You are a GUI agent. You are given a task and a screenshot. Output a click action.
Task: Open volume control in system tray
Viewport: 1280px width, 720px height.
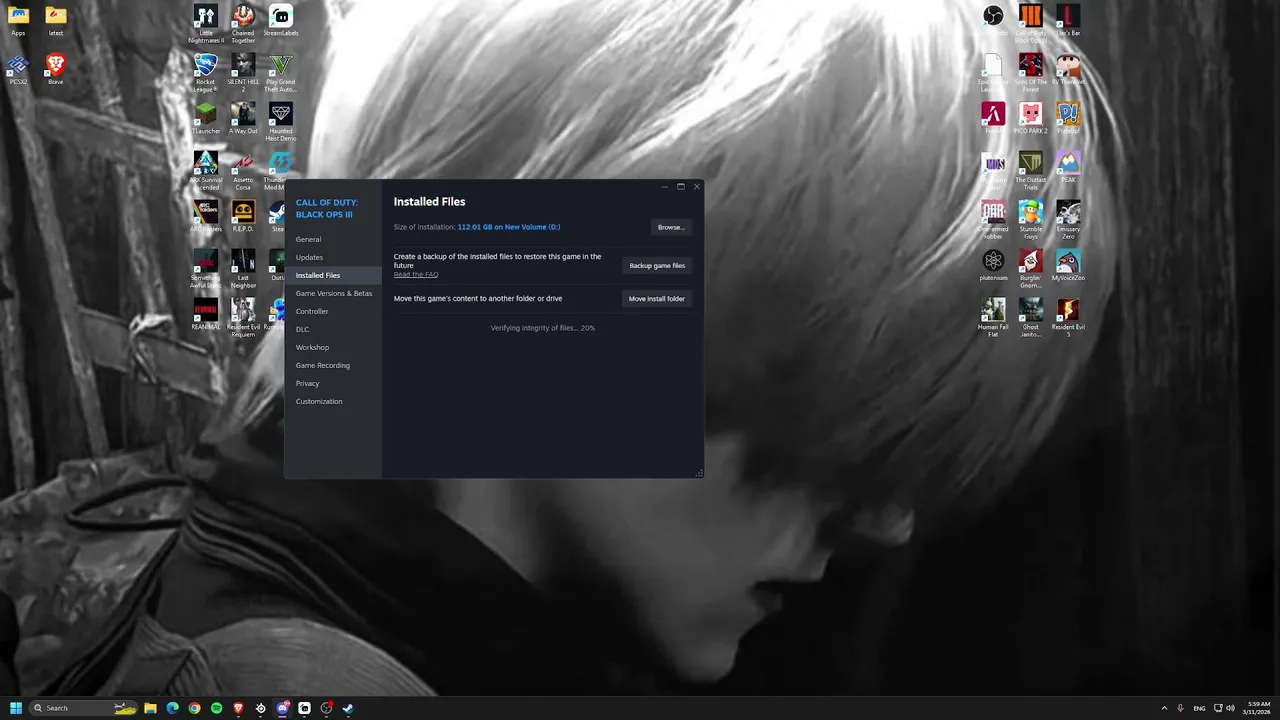(x=1230, y=708)
